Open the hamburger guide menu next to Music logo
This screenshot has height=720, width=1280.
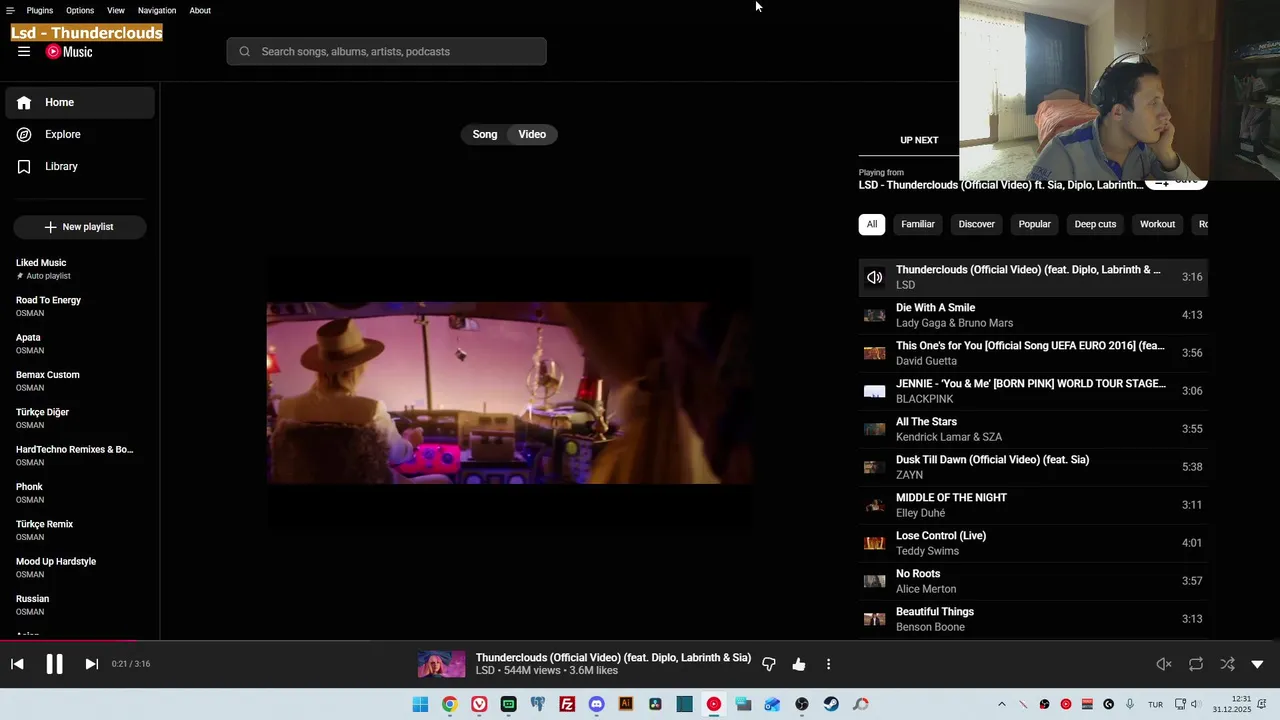pyautogui.click(x=24, y=52)
